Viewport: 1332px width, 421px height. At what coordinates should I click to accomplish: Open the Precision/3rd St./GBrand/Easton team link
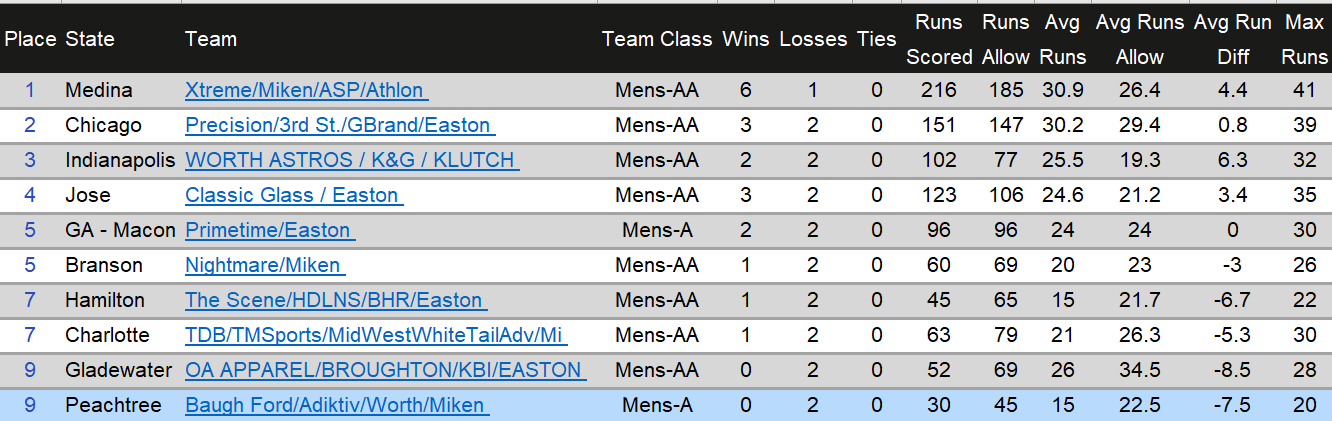point(338,125)
